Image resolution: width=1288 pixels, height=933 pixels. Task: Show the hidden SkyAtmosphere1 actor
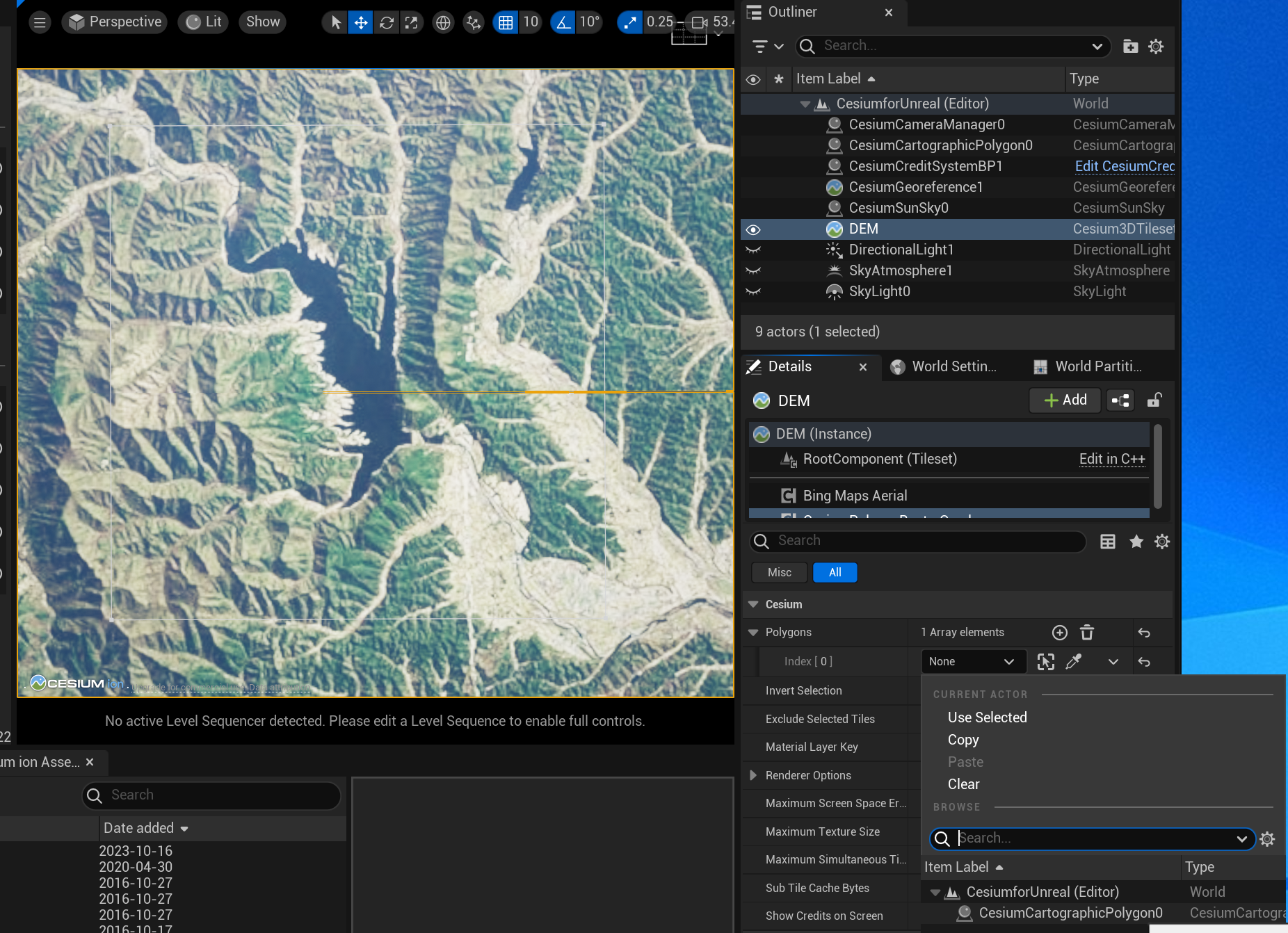tap(753, 271)
